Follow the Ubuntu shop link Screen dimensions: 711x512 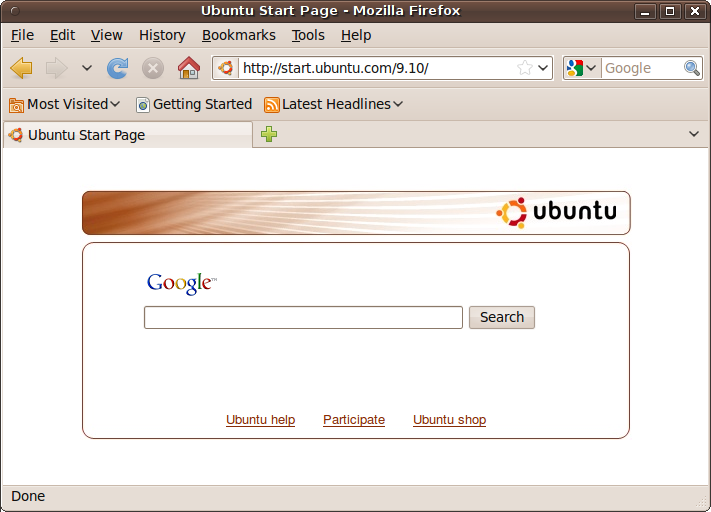(x=449, y=420)
